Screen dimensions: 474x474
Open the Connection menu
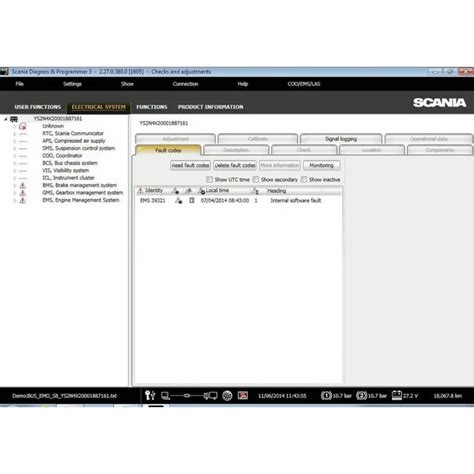click(185, 84)
